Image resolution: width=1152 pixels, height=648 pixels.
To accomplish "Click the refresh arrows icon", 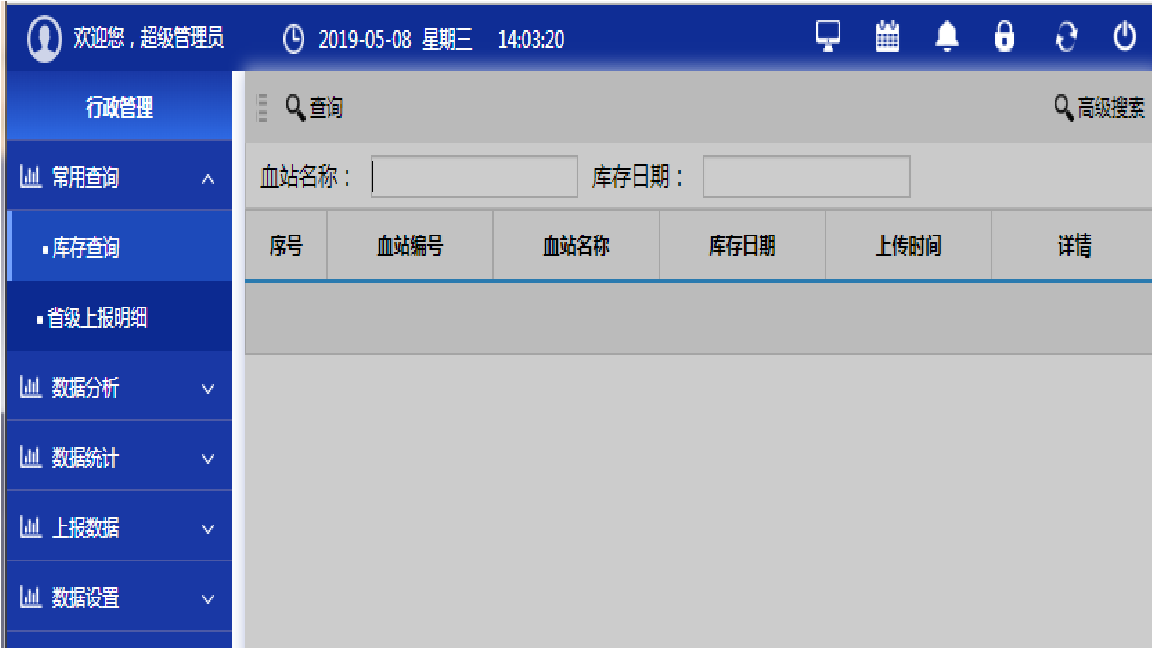I will coord(1065,37).
